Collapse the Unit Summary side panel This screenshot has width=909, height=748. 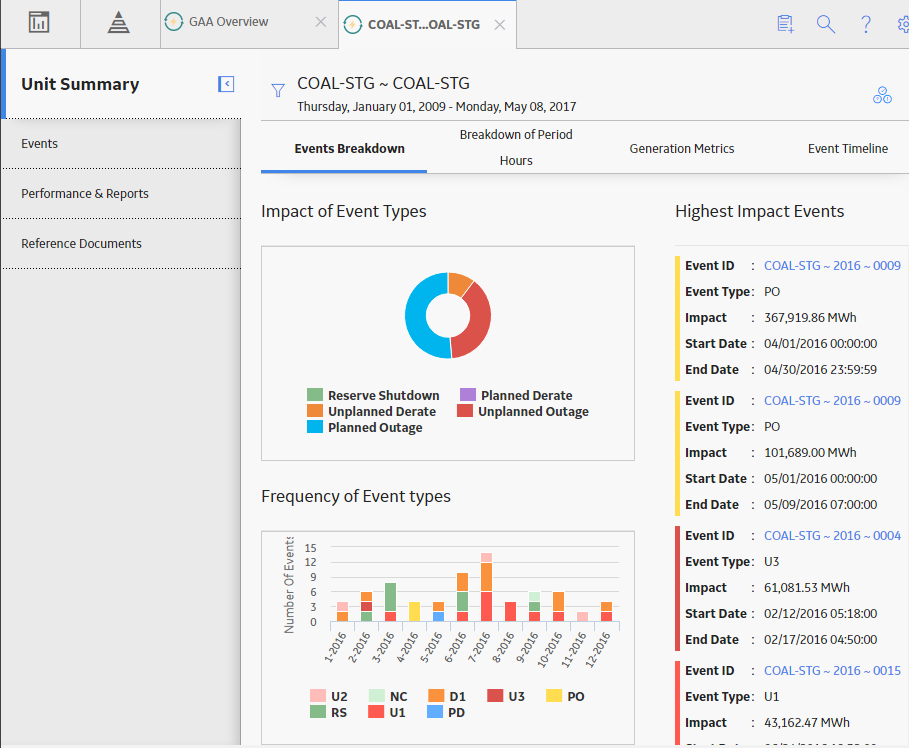click(x=226, y=84)
